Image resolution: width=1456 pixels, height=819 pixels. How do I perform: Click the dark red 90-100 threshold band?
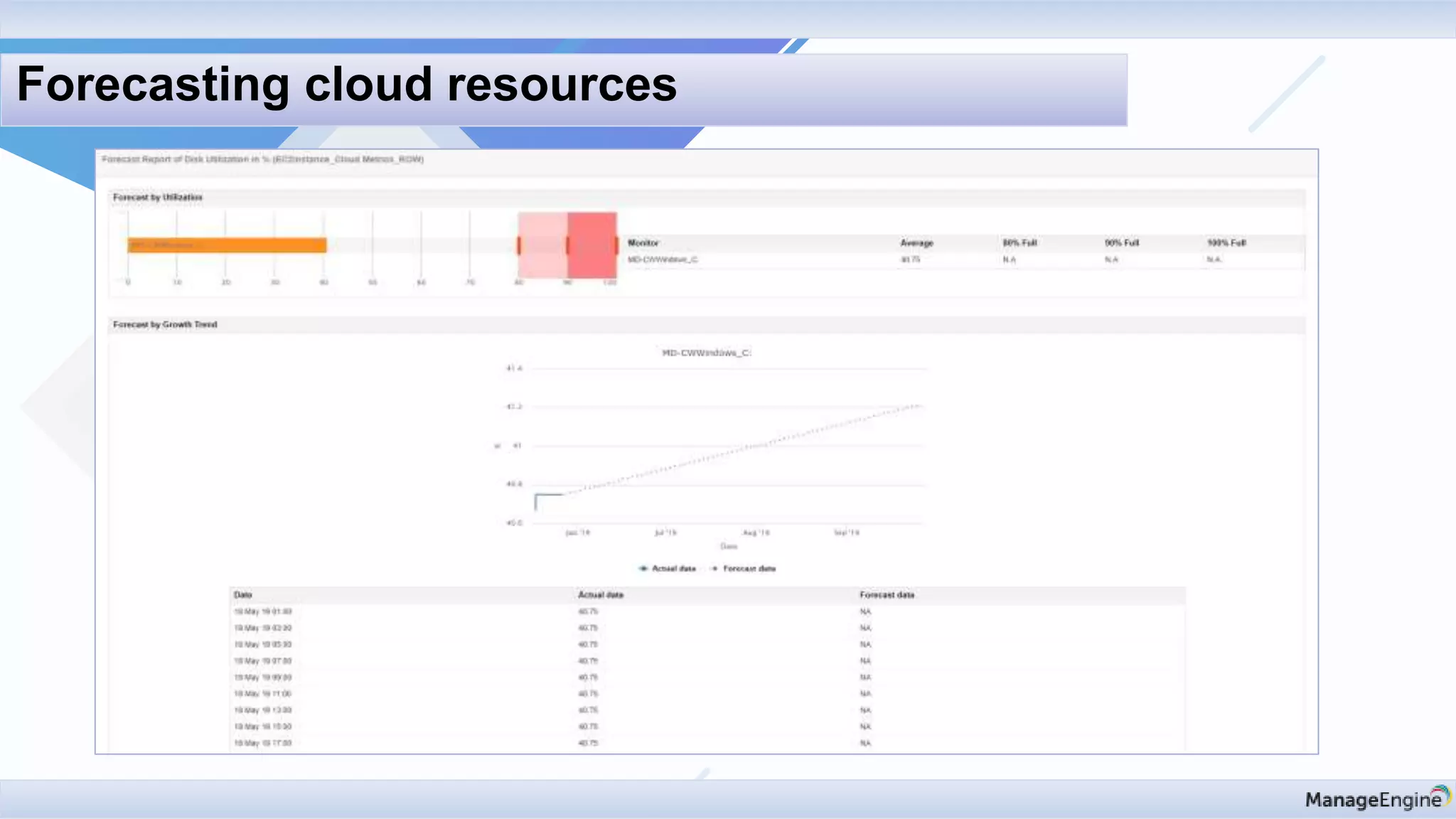tap(591, 245)
